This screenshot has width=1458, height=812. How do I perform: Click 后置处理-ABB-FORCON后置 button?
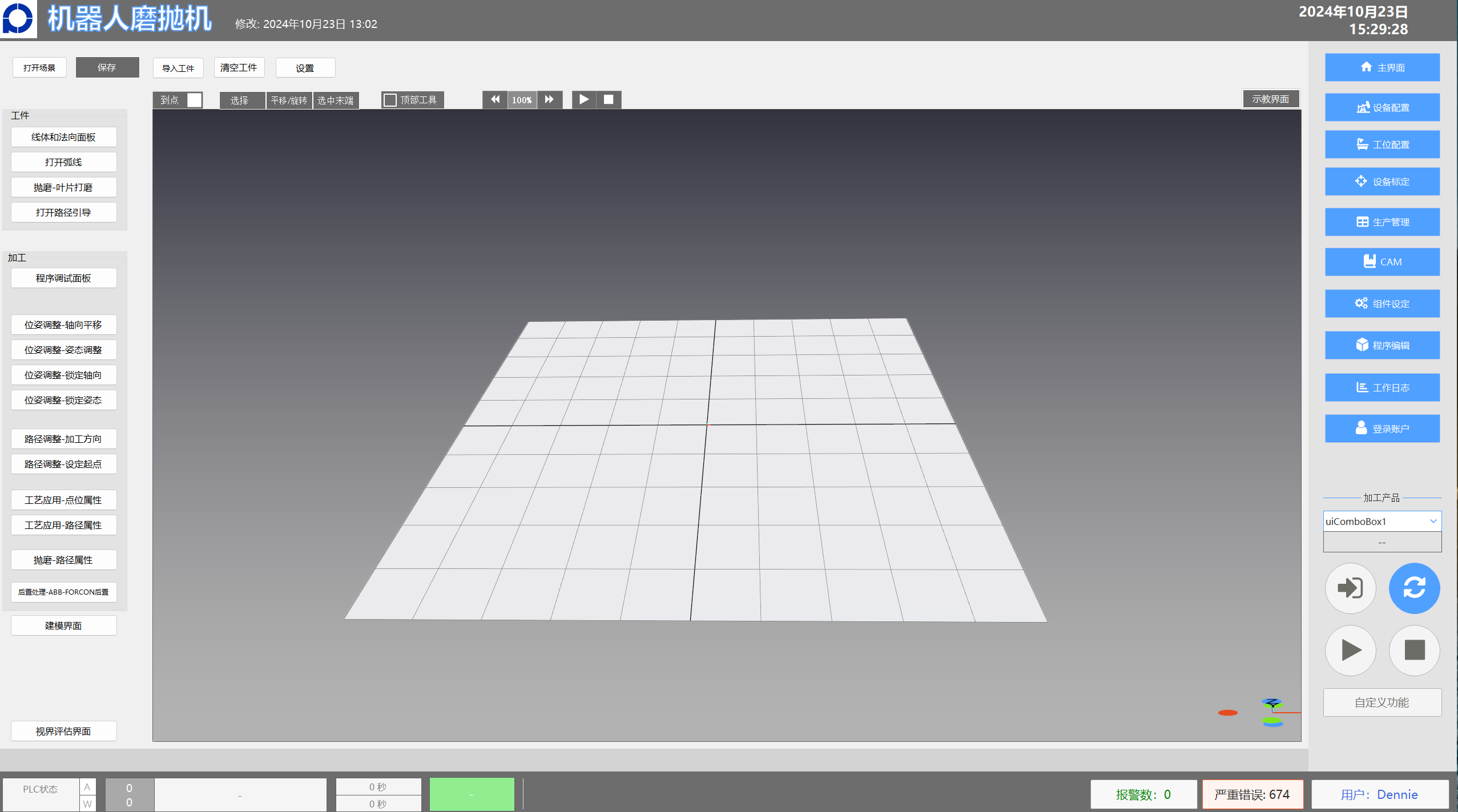[x=63, y=592]
